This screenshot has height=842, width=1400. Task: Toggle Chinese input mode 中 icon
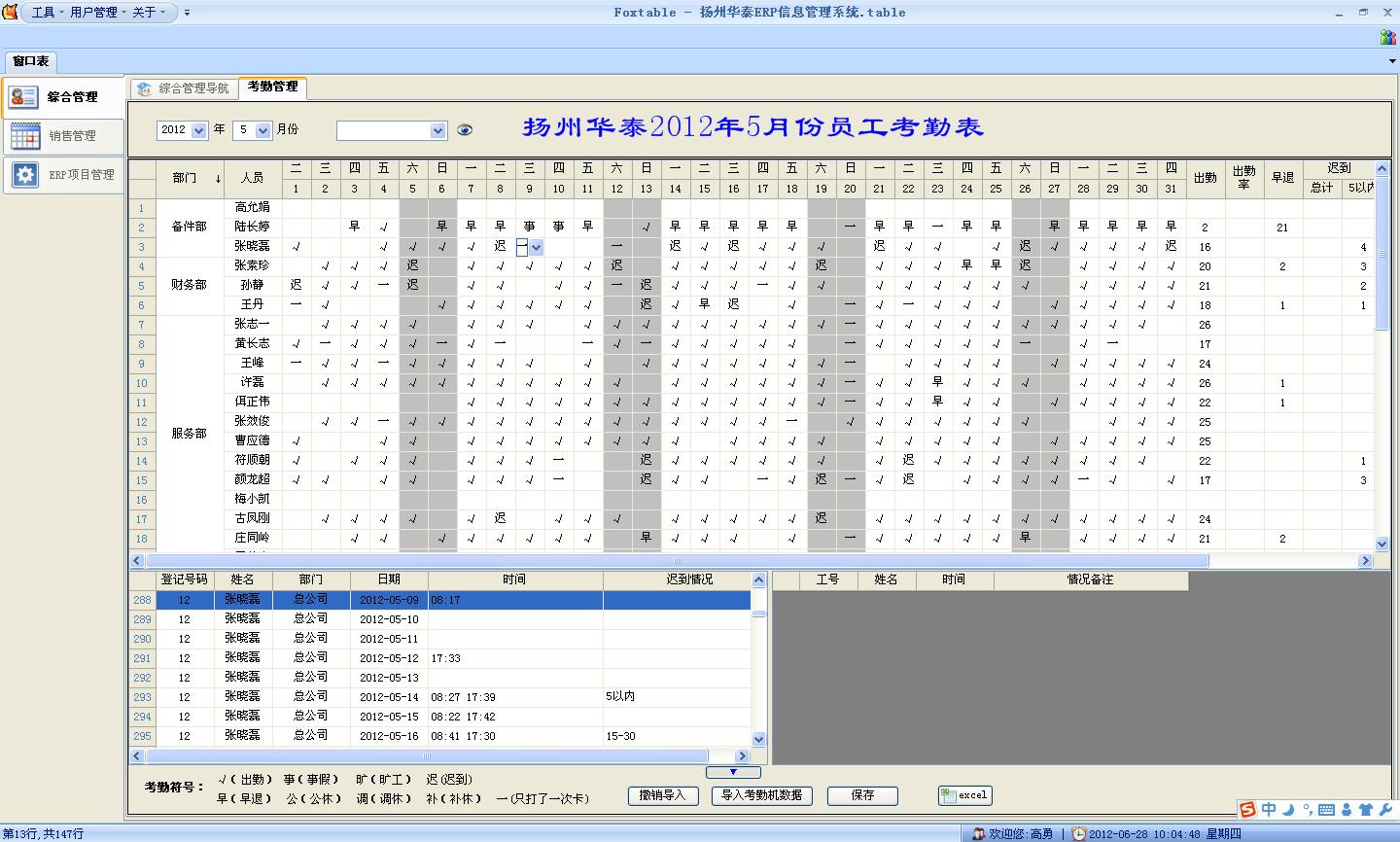point(1269,809)
